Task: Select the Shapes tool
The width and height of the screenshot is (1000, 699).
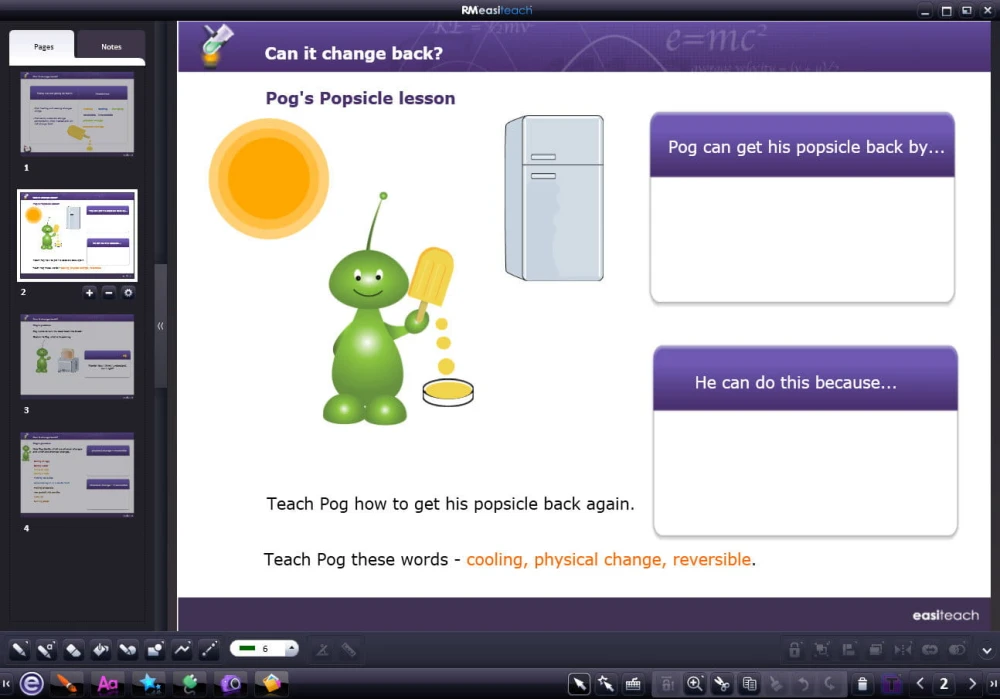Action: click(x=155, y=650)
